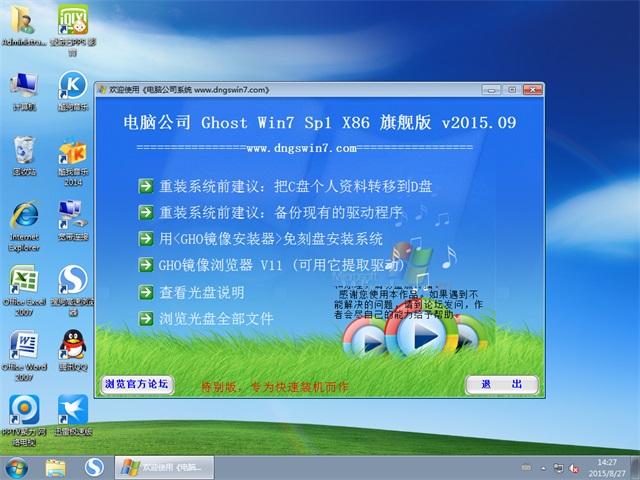Select 重装系统前建议:备份现有的驱动程序
Image resolution: width=640 pixels, height=480 pixels.
280,212
